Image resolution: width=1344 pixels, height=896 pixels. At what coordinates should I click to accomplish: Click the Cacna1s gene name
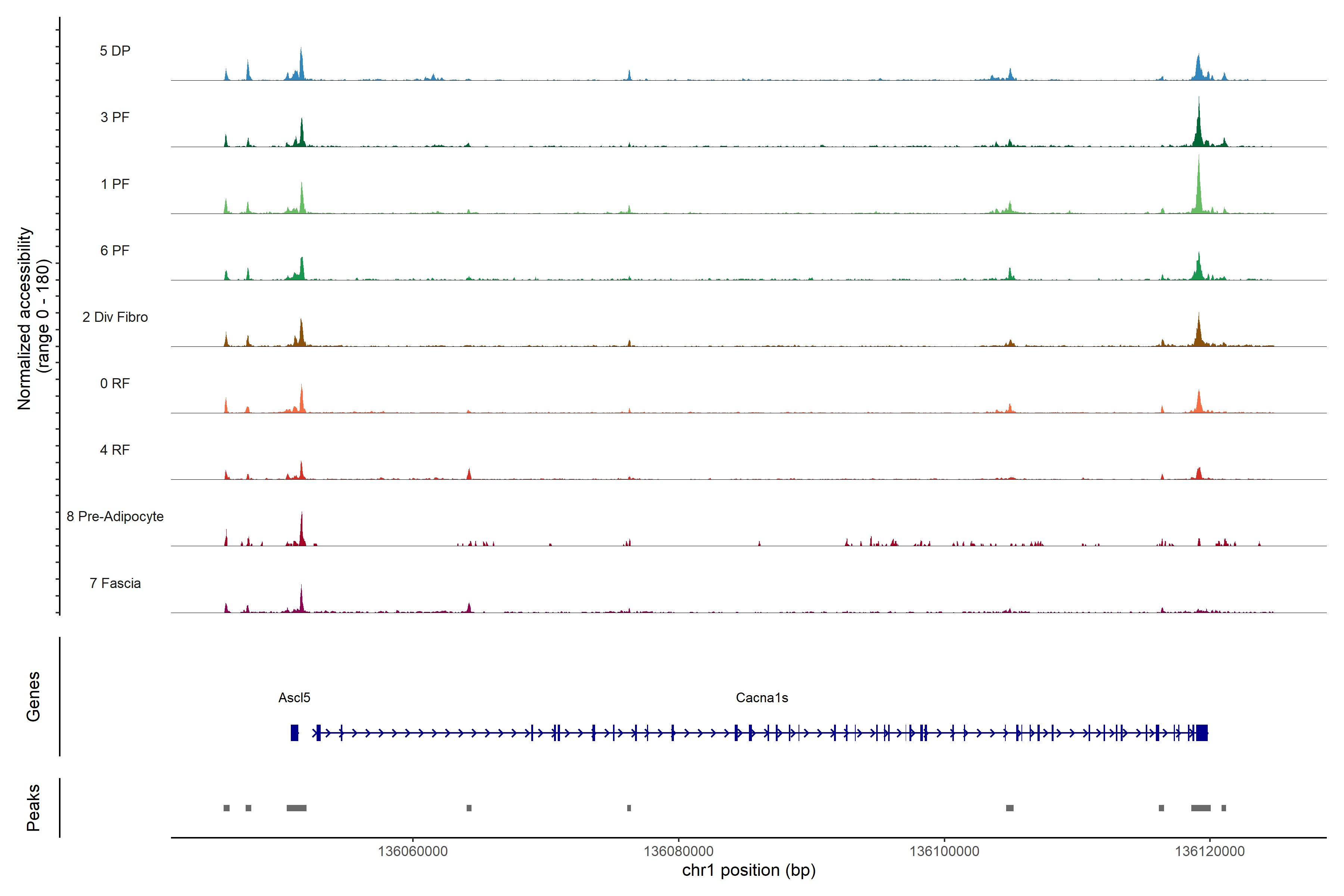coord(762,698)
